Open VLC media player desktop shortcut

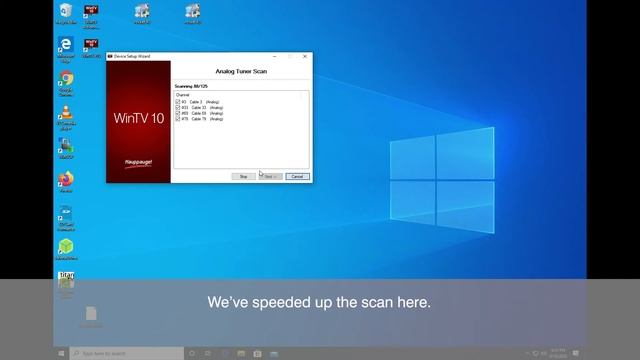pos(66,118)
